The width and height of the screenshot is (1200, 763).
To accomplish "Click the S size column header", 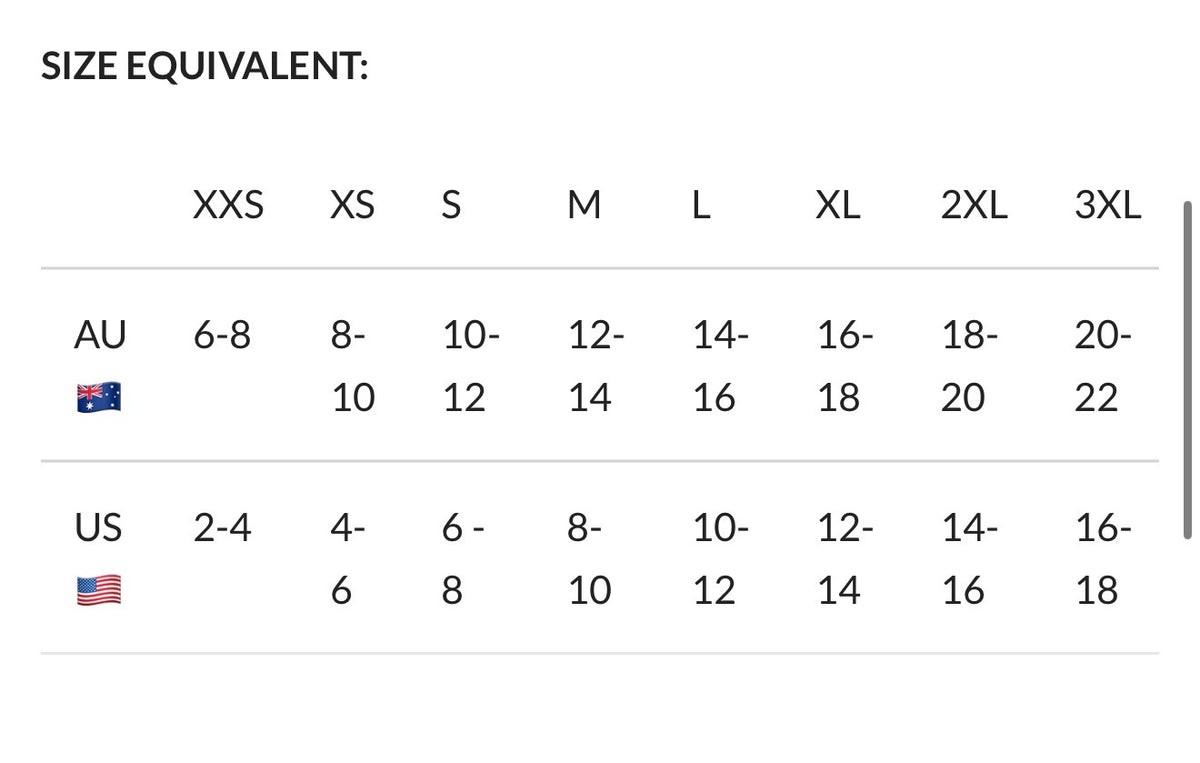I will point(451,206).
